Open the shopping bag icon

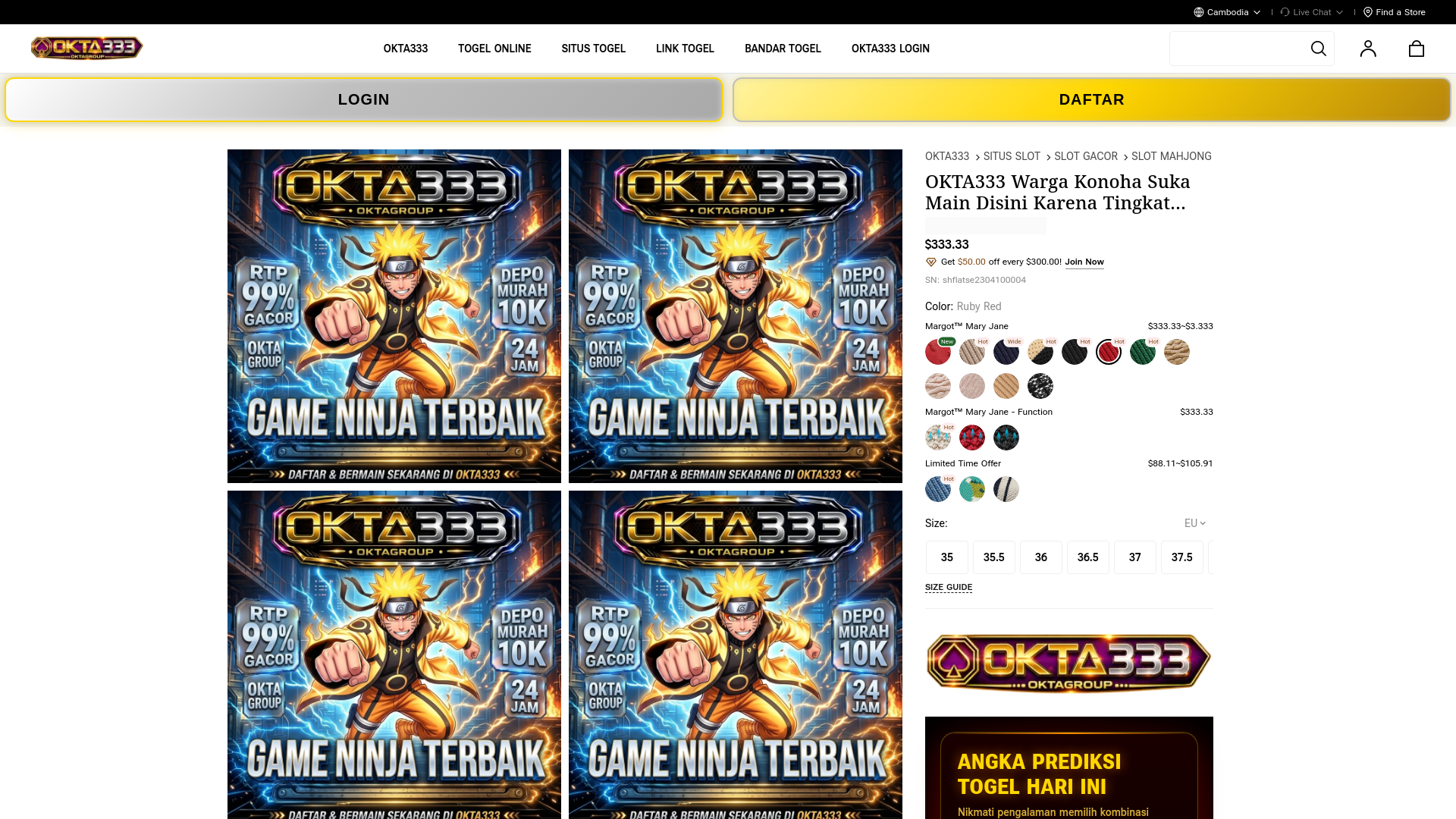(x=1417, y=49)
